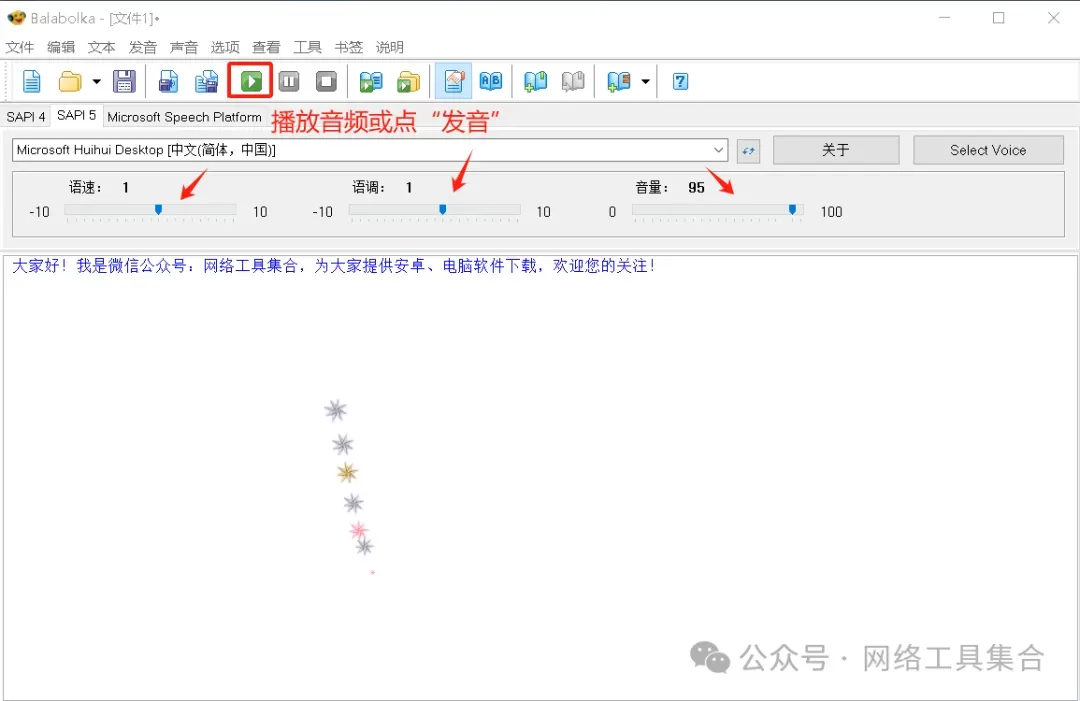
Task: Click the Select Voice button
Action: tap(988, 150)
